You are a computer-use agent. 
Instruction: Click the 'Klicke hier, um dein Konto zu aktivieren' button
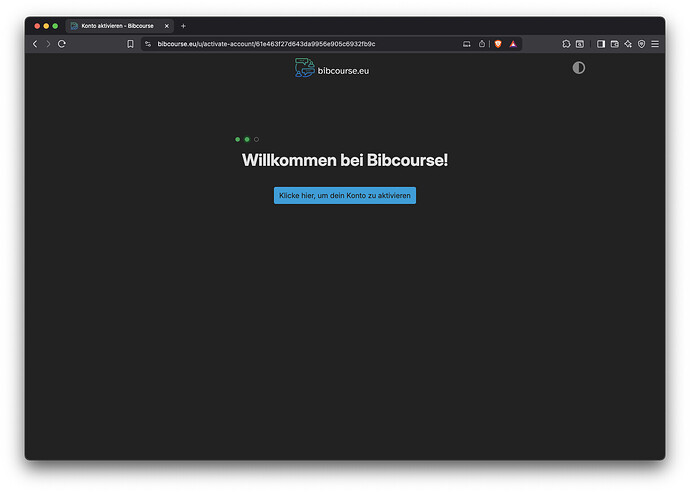(345, 195)
